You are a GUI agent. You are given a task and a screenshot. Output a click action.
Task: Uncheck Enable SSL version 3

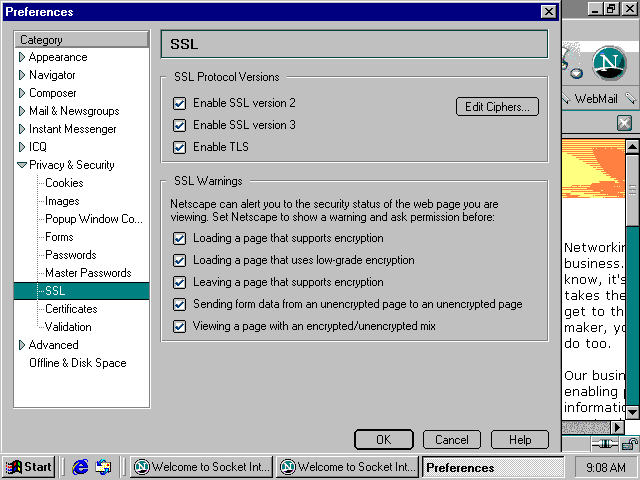pyautogui.click(x=180, y=125)
